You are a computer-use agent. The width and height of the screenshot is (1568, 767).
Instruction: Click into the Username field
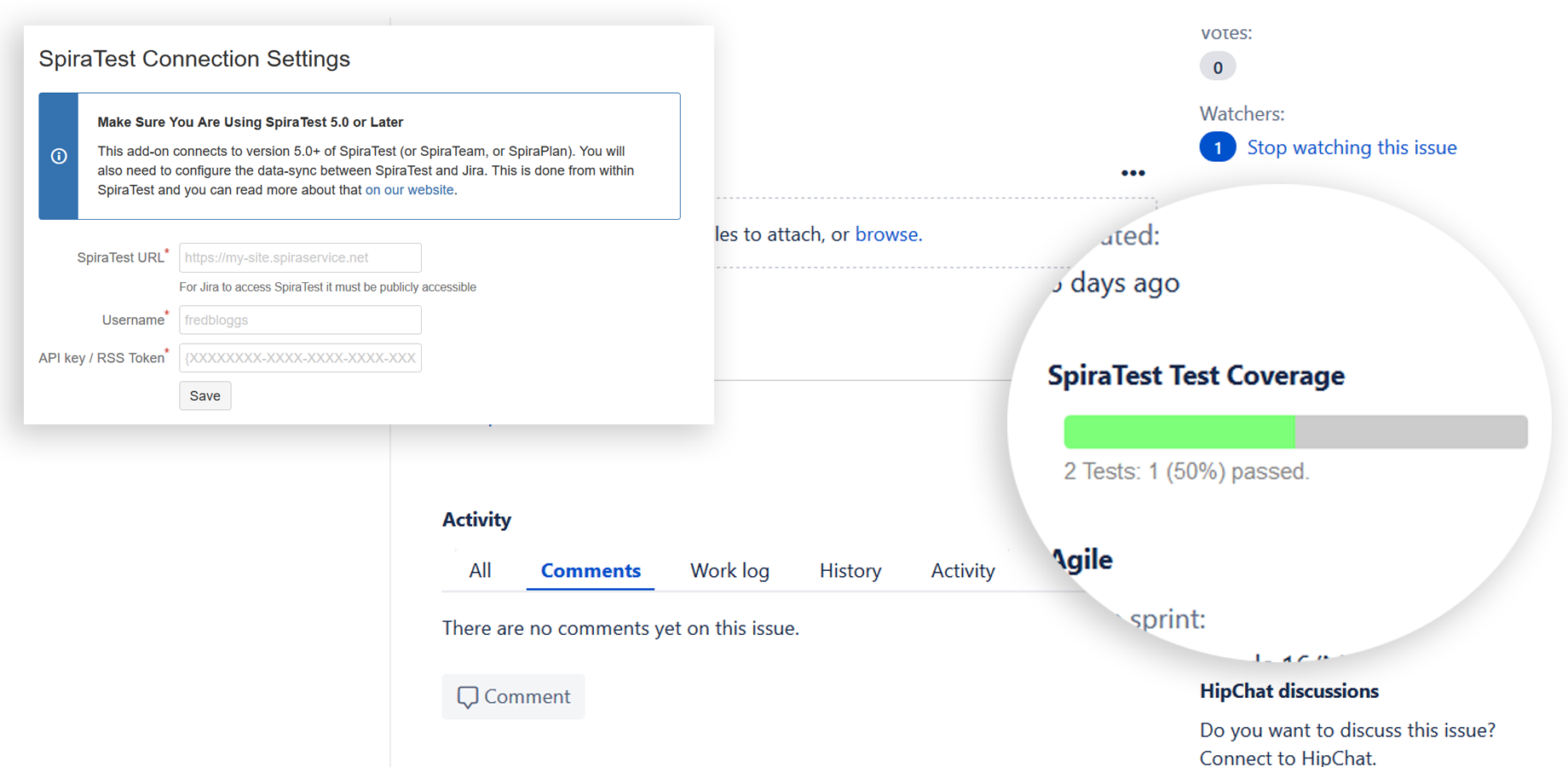300,320
